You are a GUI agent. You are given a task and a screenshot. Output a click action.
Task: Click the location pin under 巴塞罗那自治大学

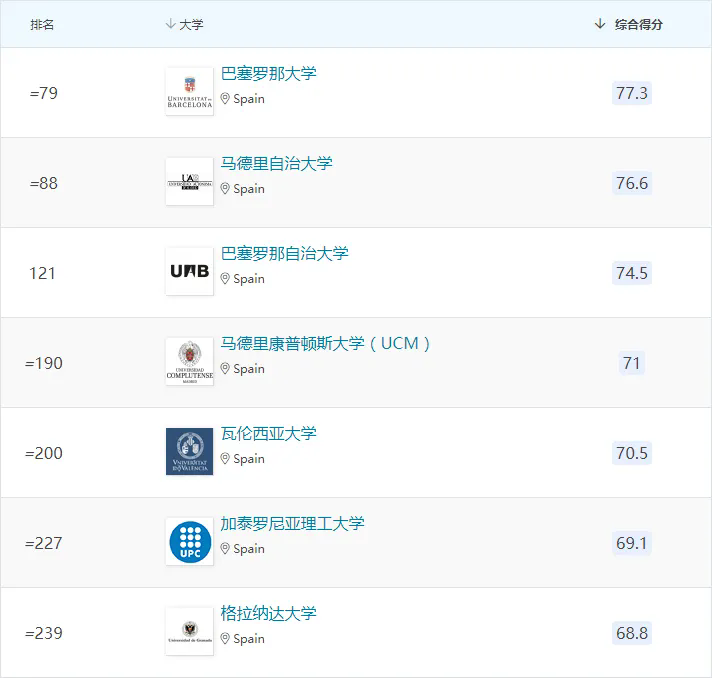225,278
